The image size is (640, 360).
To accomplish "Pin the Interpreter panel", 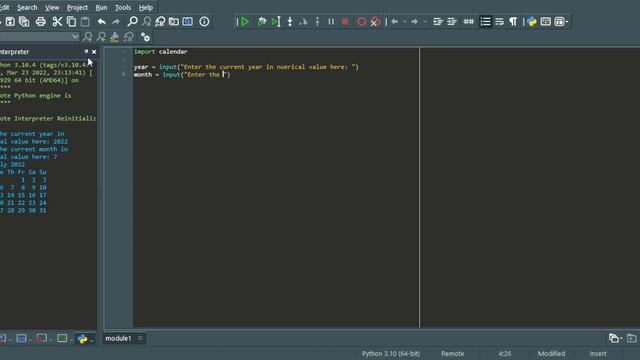I will (x=86, y=51).
